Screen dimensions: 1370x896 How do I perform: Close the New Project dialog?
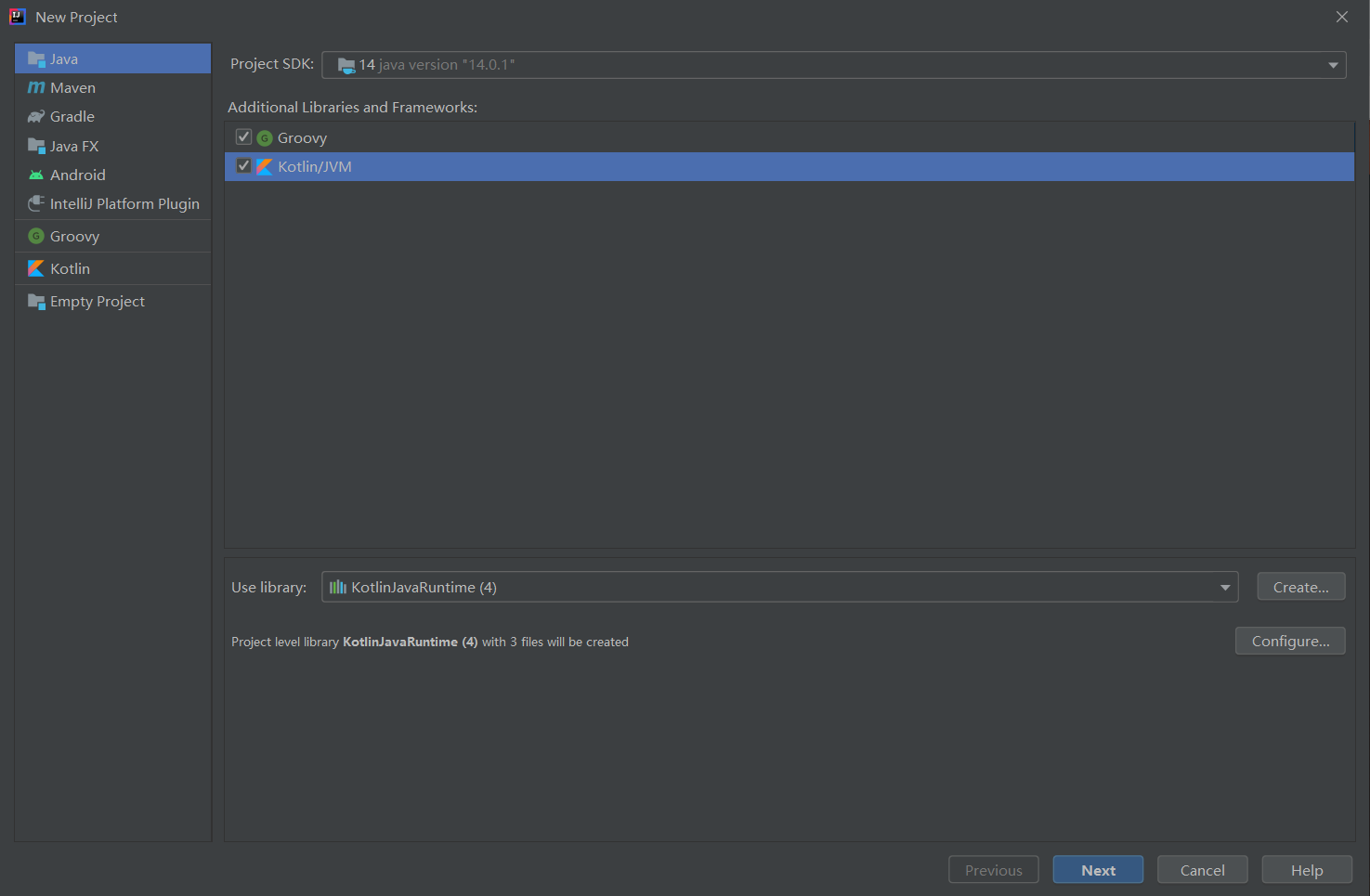coord(1342,17)
